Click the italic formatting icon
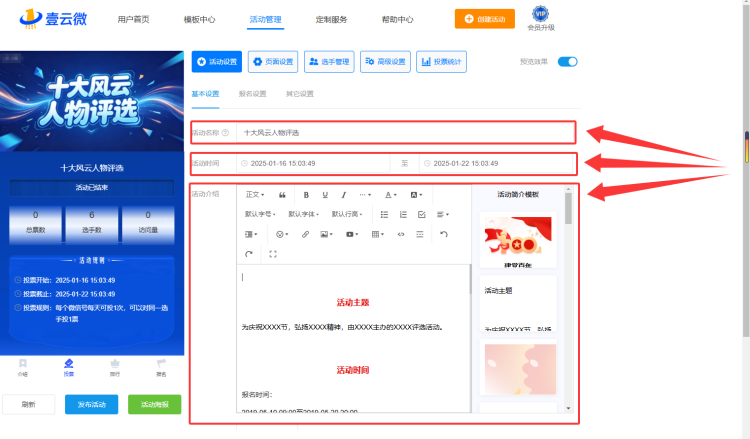 tap(343, 195)
